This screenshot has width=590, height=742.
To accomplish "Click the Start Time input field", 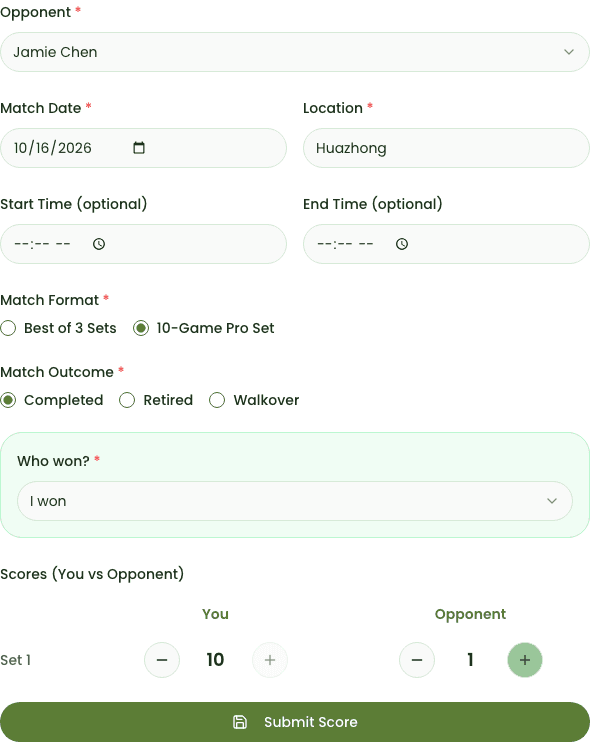I will coord(143,244).
